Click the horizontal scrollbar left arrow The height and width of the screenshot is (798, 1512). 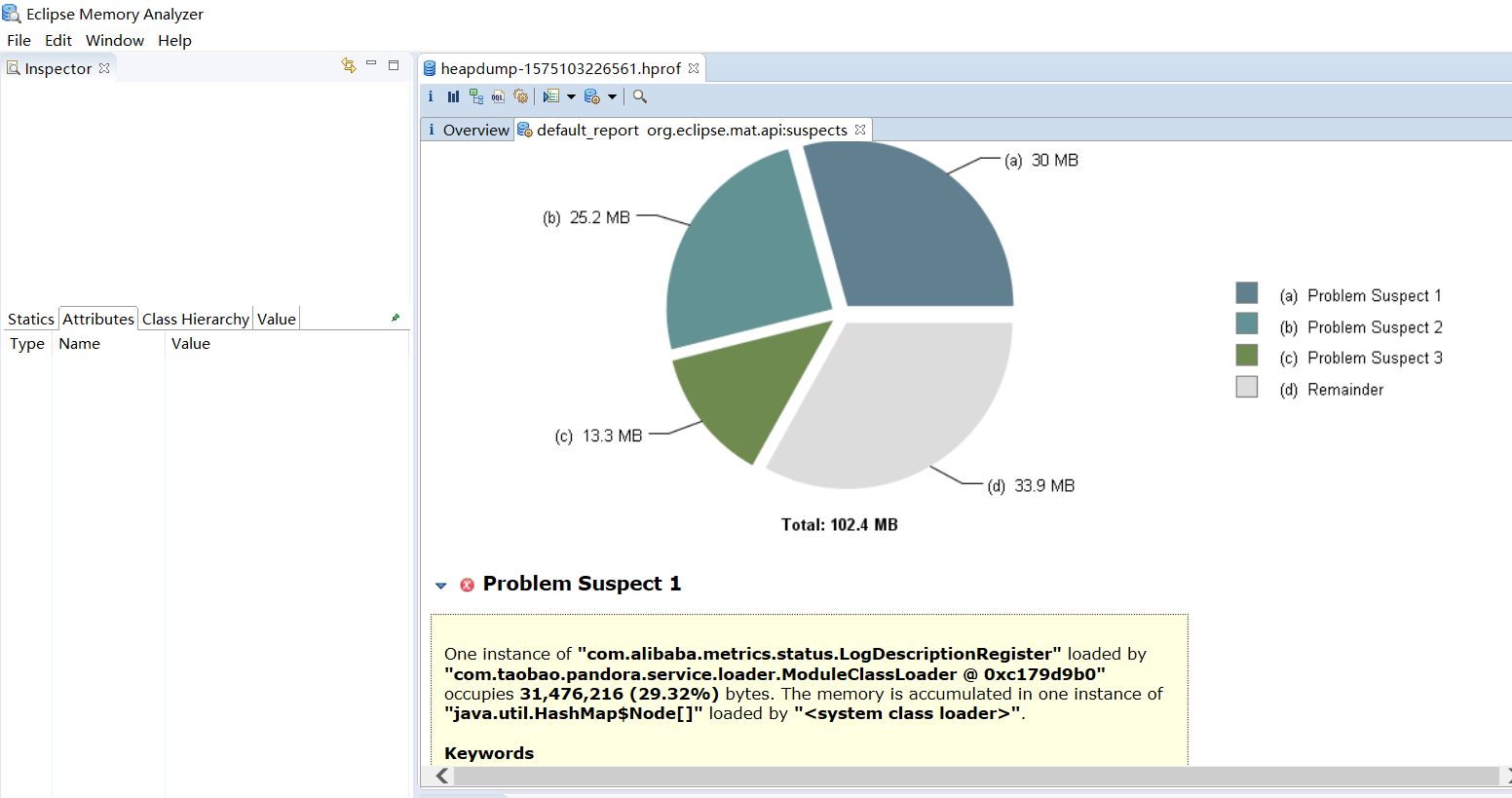[x=443, y=776]
